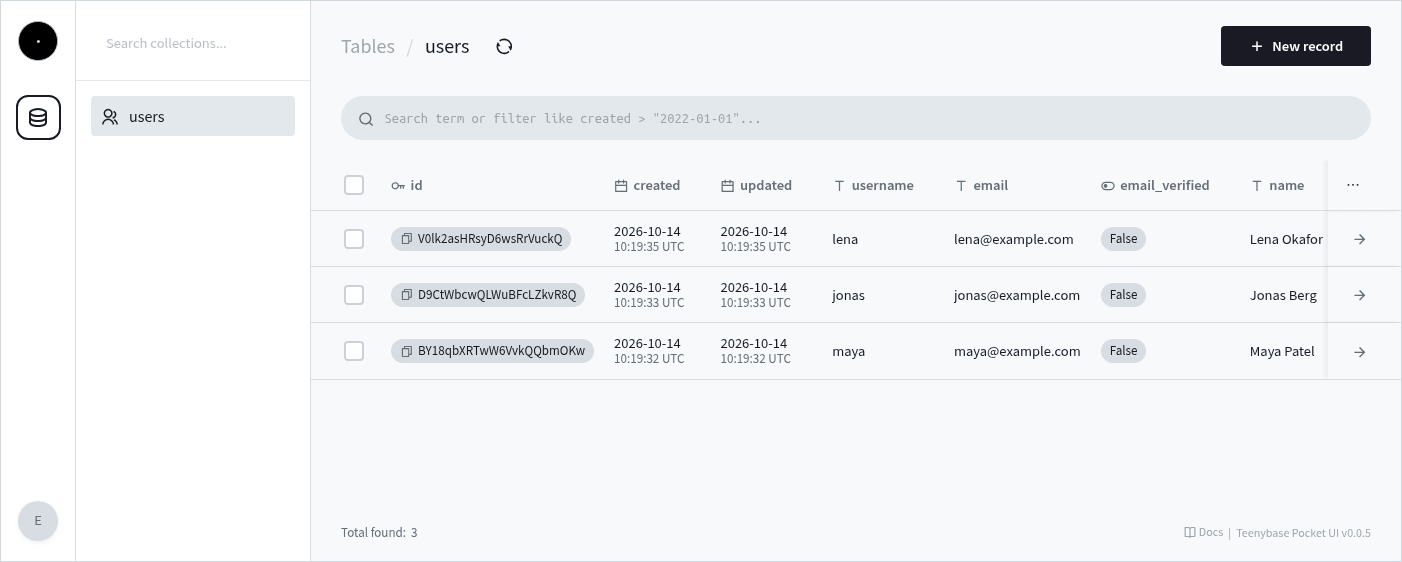The image size is (1402, 562).
Task: Check the maya row checkbox
Action: 354,351
